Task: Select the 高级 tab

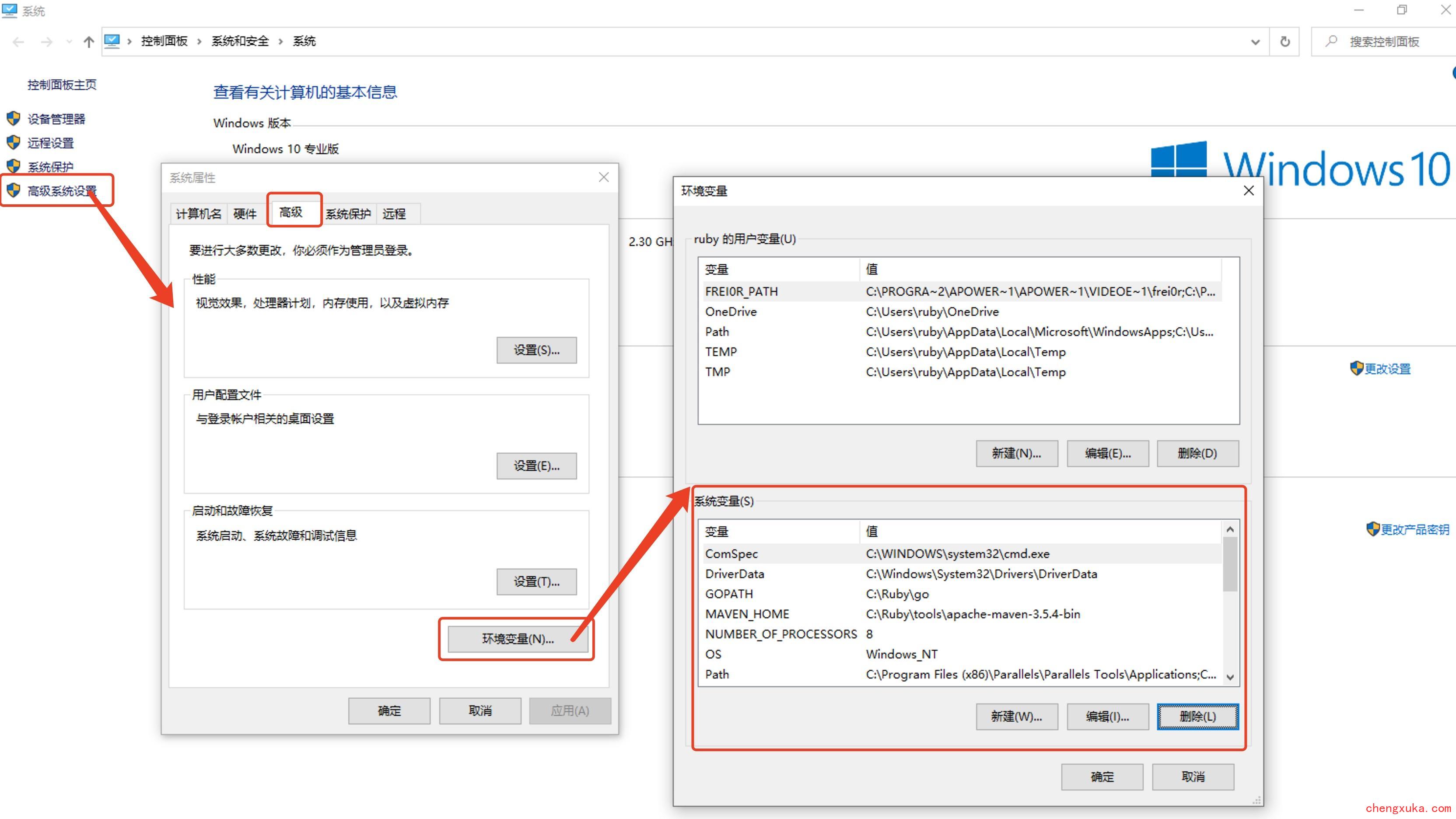Action: pyautogui.click(x=292, y=212)
